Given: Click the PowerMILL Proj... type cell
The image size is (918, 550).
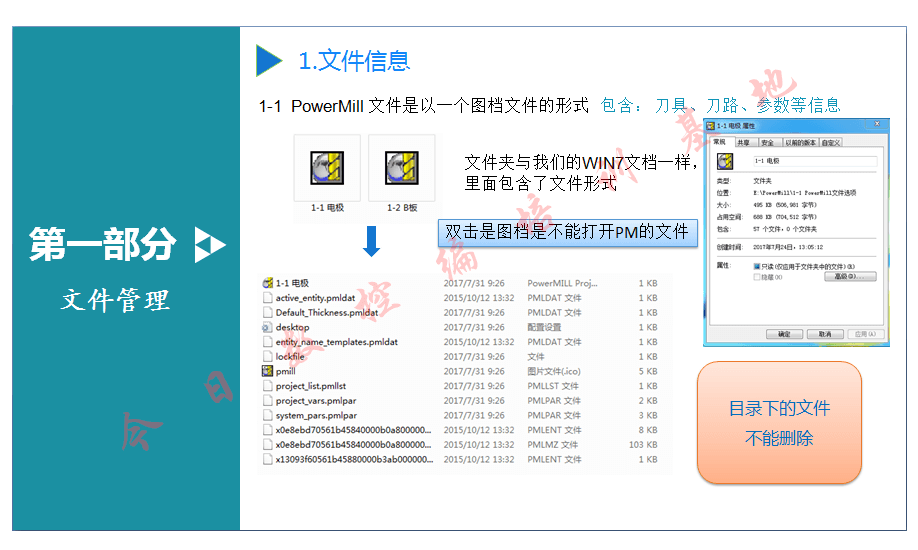Looking at the screenshot, I should pos(562,283).
